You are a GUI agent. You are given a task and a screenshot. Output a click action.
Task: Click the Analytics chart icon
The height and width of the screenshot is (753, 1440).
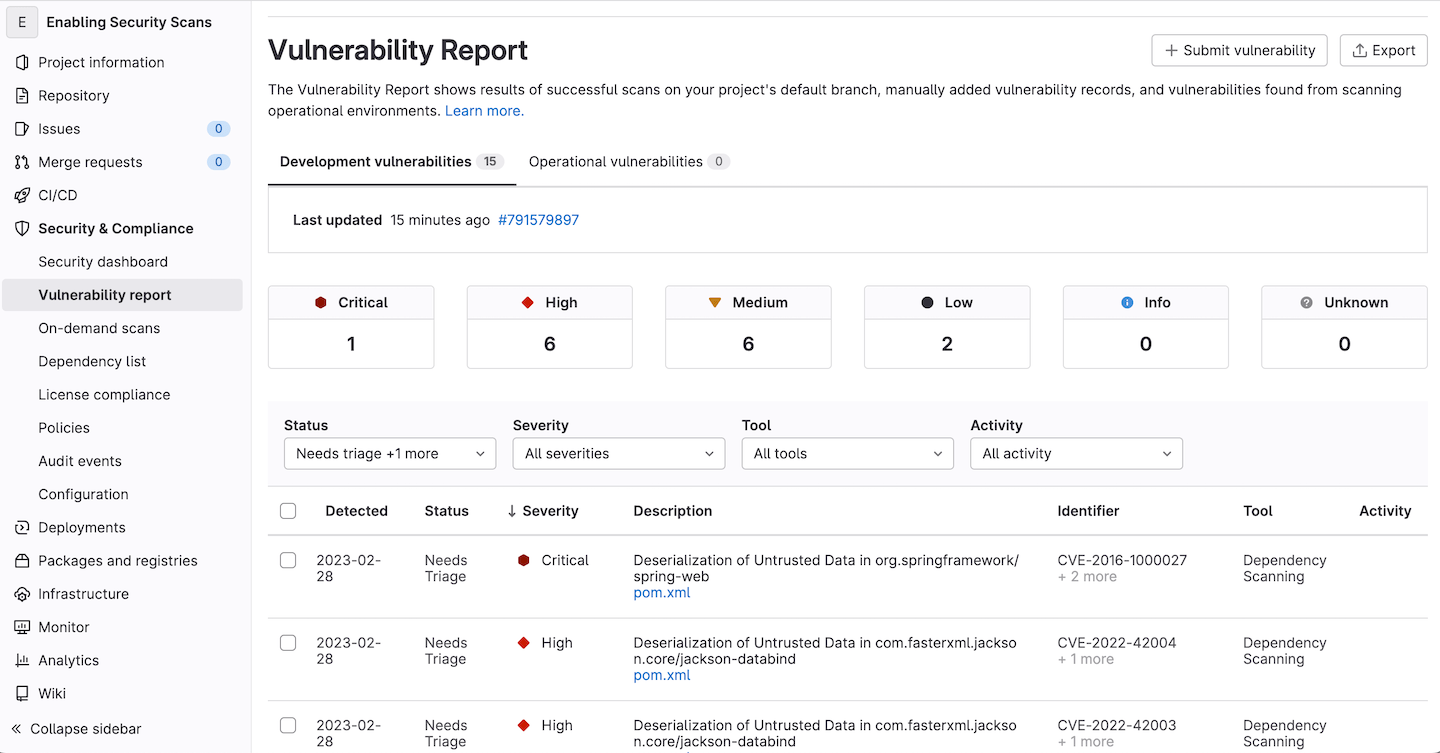click(x=22, y=660)
